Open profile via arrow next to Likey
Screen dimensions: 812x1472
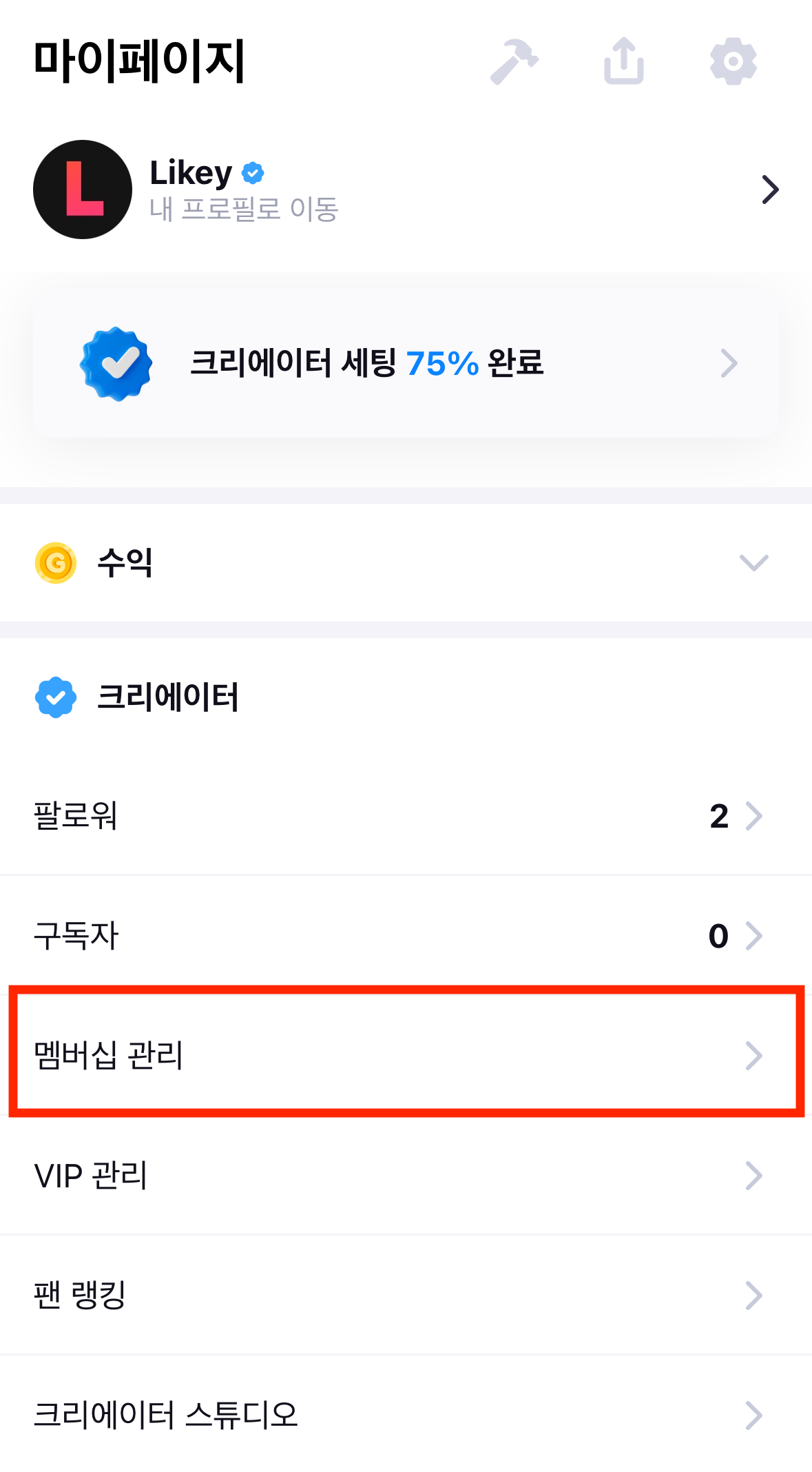pos(770,190)
